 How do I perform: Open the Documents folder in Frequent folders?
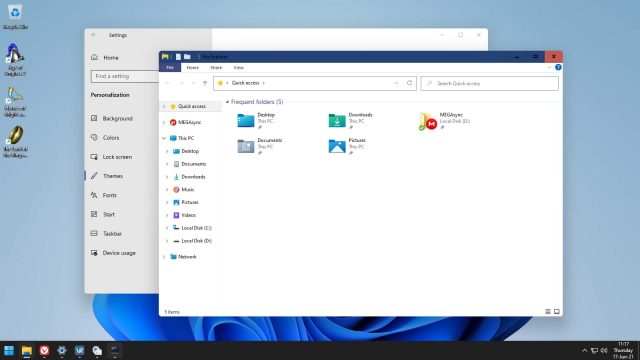260,146
